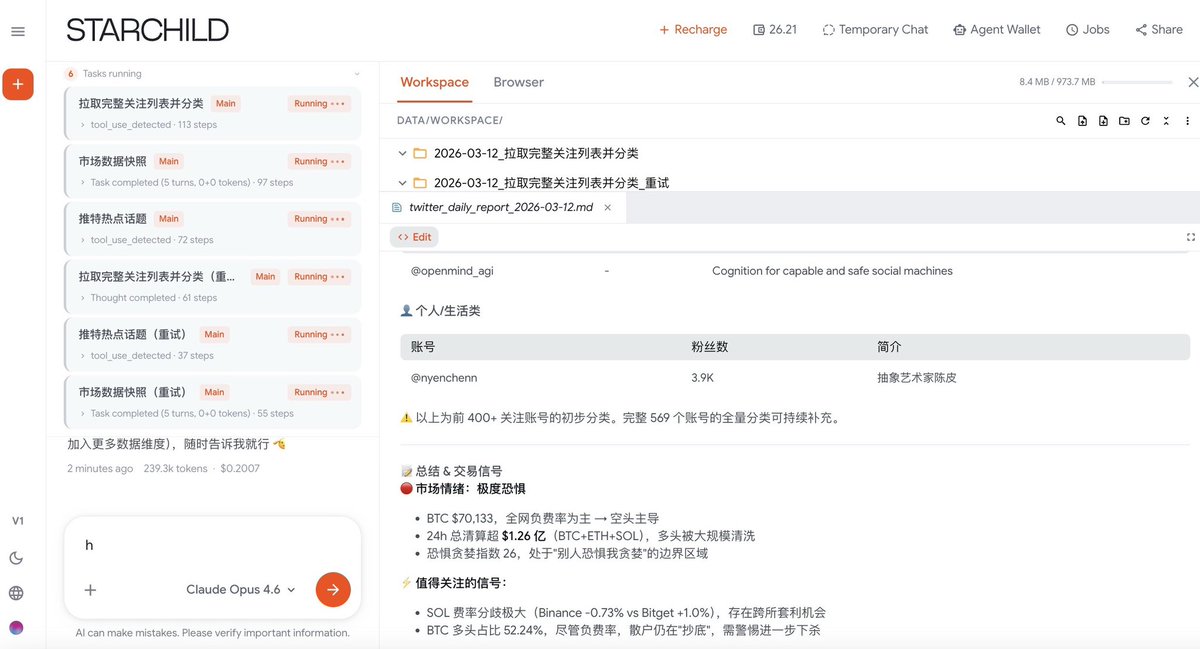Click the Recharge button

point(693,30)
